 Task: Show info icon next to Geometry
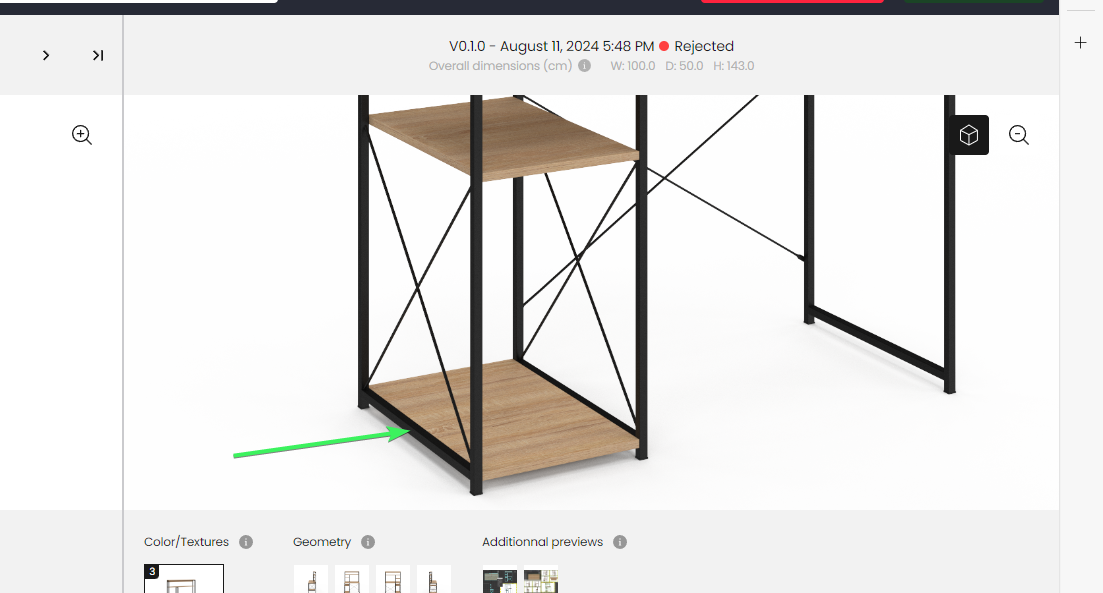368,542
